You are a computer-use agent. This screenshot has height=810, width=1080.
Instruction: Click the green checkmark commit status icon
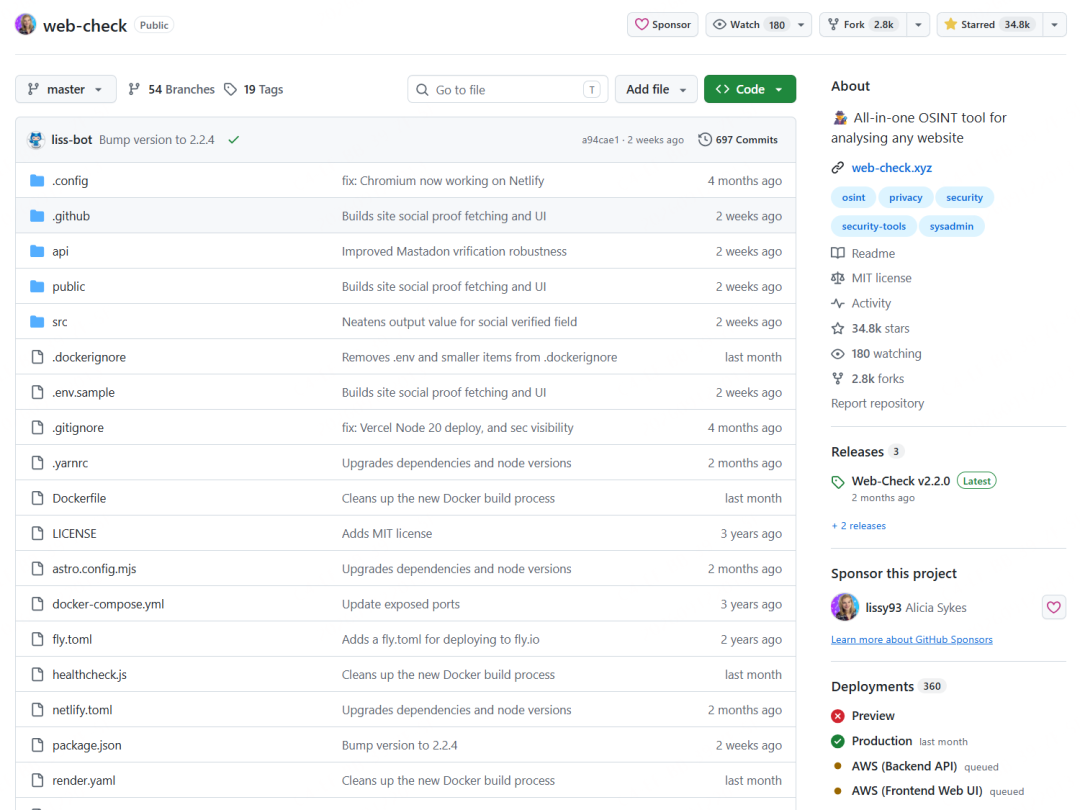(233, 140)
